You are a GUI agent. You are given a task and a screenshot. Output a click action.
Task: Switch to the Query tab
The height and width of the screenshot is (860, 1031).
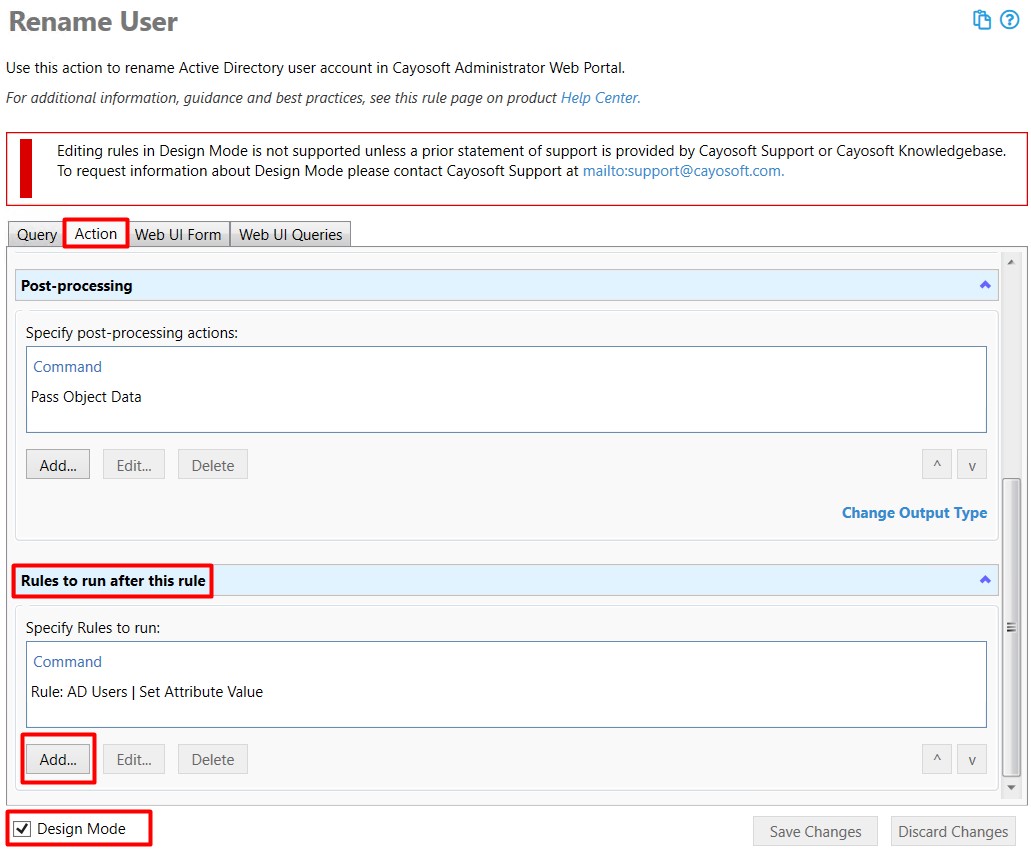[x=37, y=235]
